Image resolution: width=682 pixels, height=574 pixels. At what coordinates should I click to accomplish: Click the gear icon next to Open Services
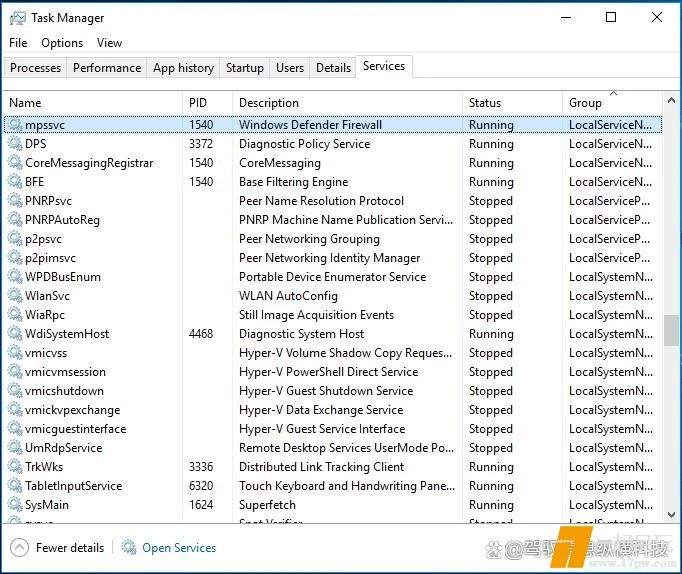click(129, 547)
